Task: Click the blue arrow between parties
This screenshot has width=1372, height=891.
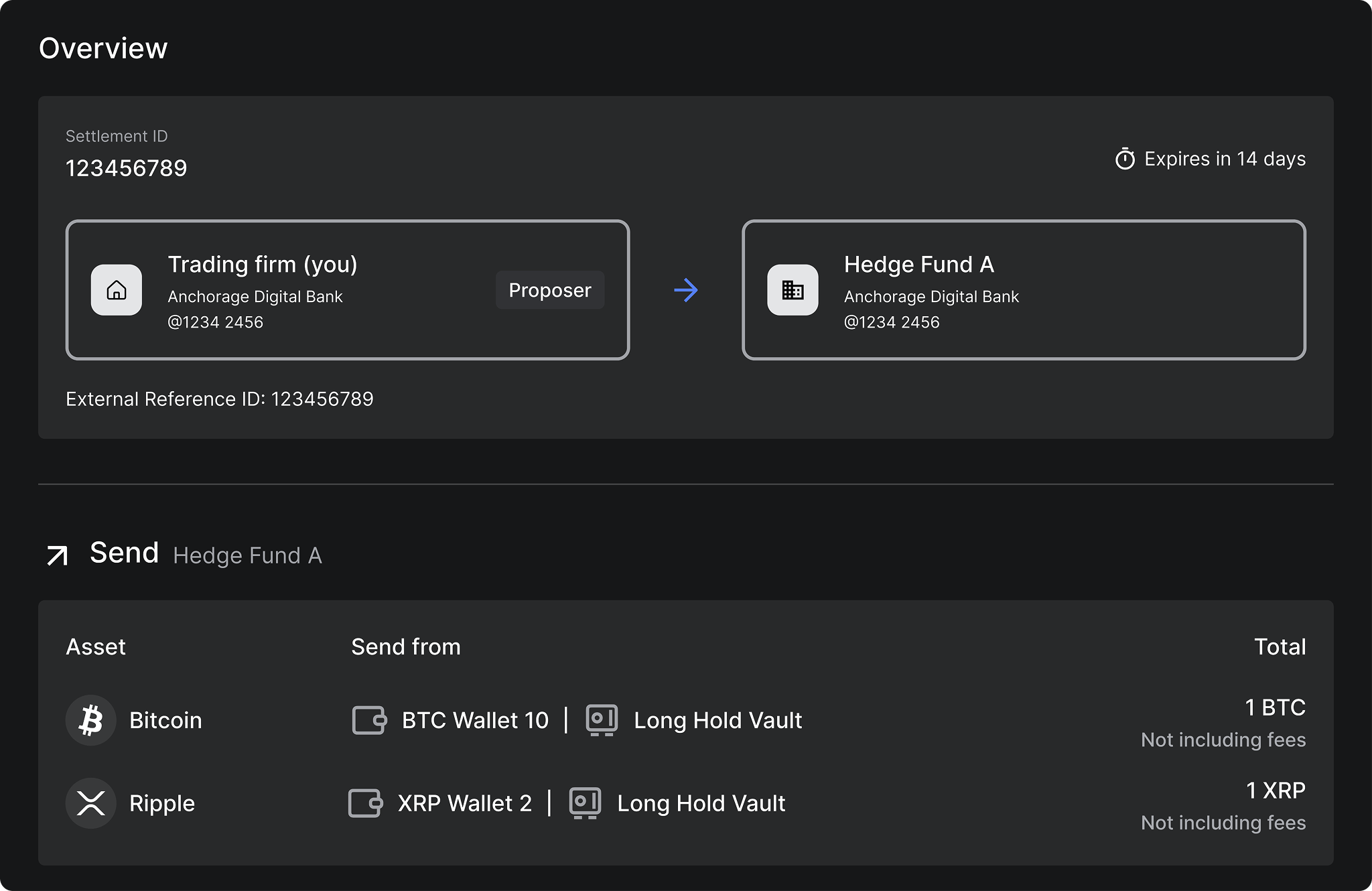Action: [685, 290]
